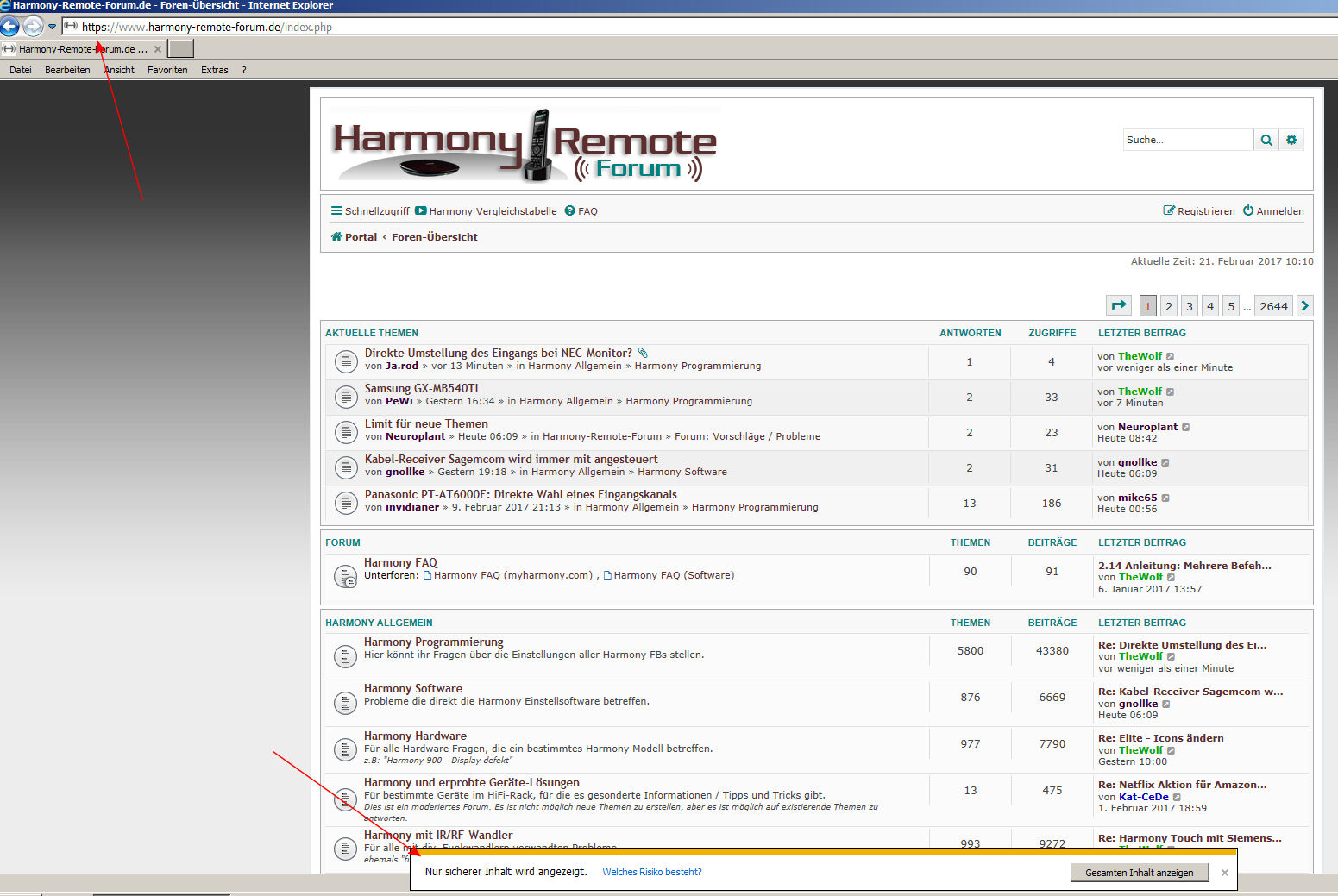
Task: Go to next page chevron
Action: [1304, 305]
